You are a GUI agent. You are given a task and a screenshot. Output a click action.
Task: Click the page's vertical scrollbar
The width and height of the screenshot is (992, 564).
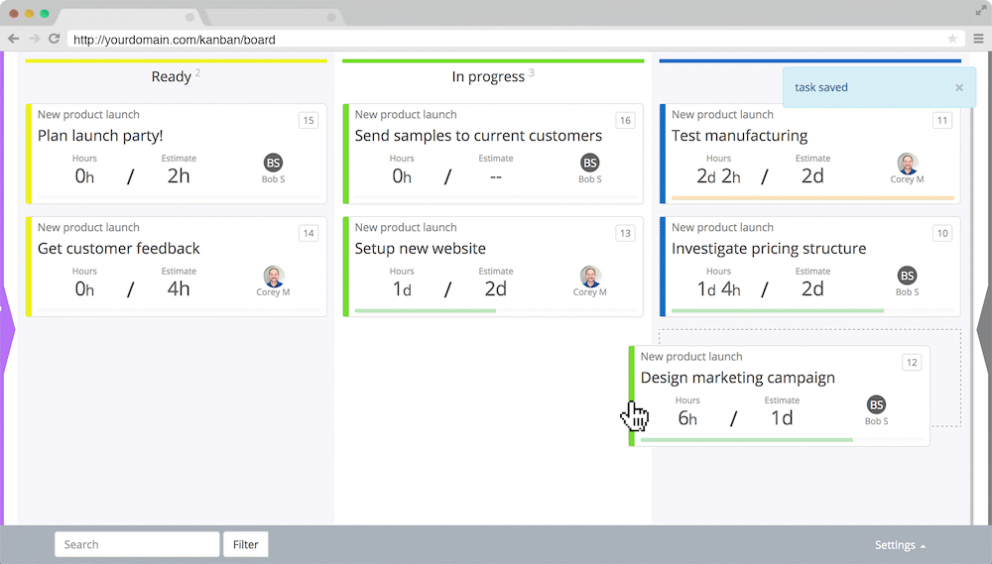pos(972,288)
